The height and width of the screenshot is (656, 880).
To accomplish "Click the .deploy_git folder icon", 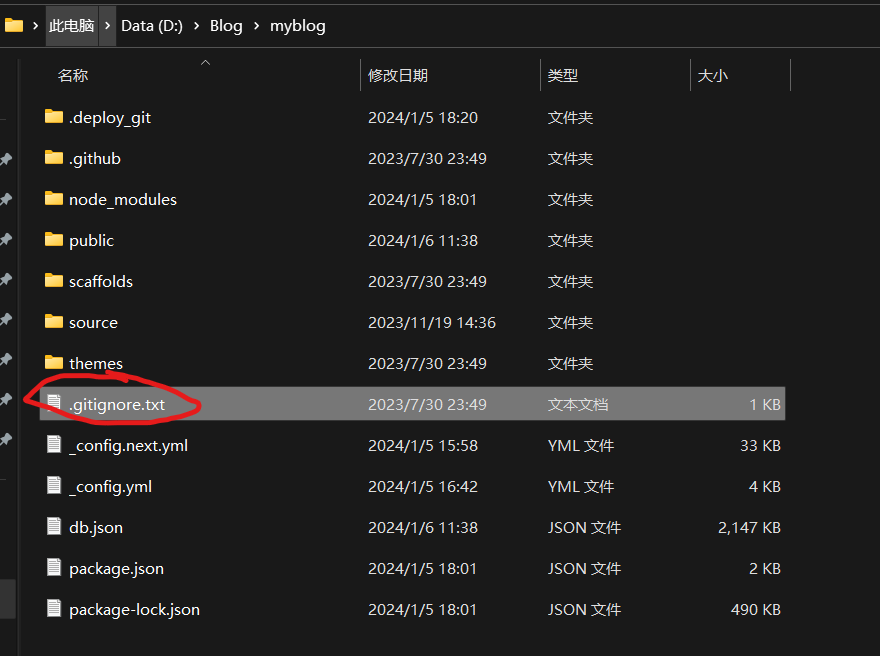I will [x=54, y=117].
